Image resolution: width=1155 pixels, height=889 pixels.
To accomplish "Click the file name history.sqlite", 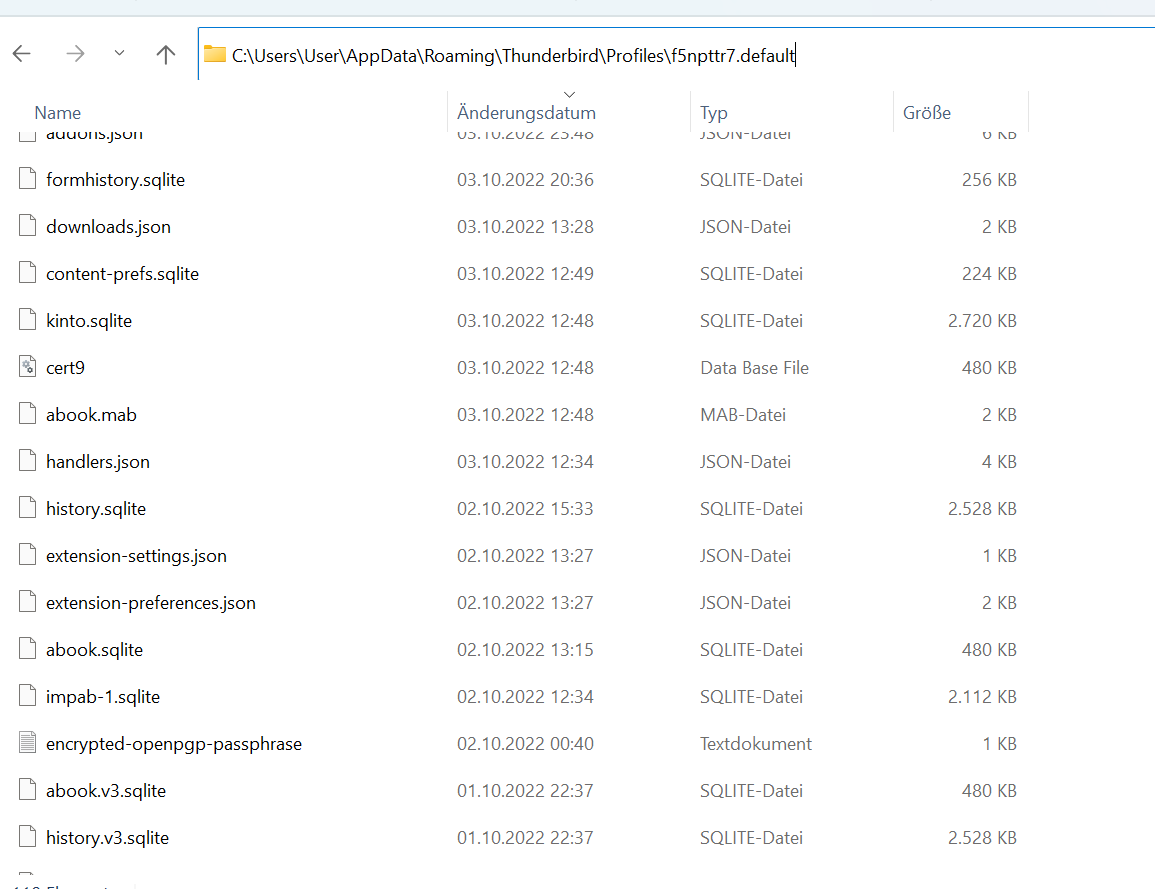I will tap(96, 509).
